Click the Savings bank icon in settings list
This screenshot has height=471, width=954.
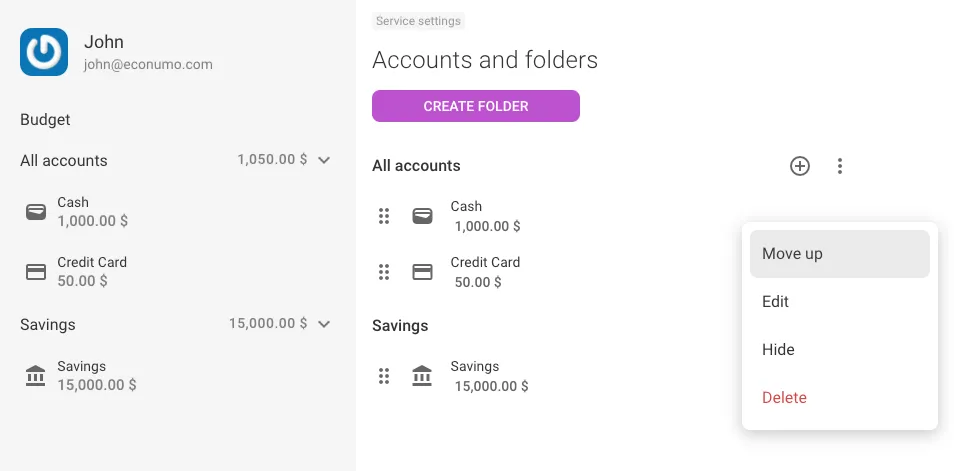click(422, 375)
